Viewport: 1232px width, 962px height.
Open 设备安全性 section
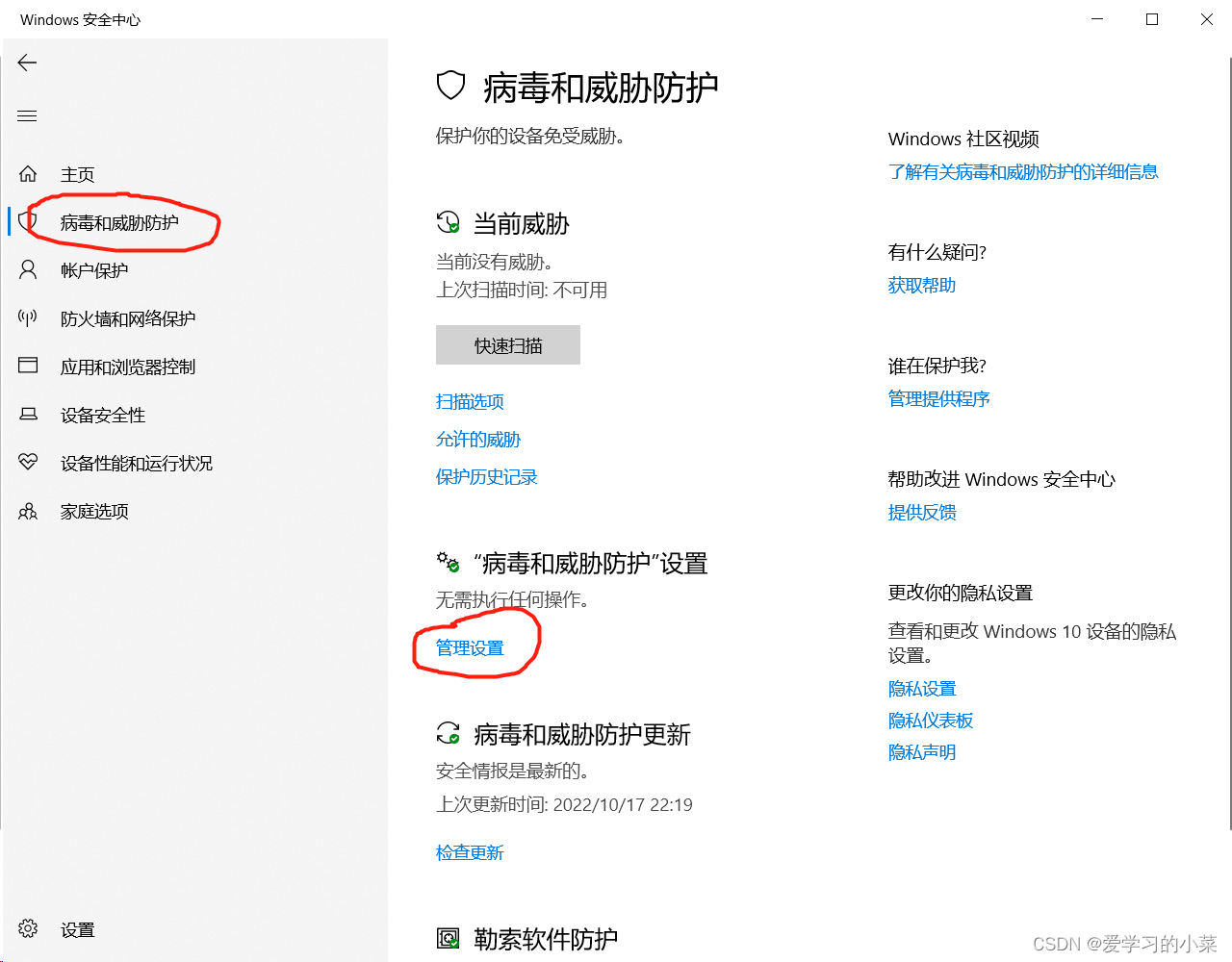click(103, 415)
